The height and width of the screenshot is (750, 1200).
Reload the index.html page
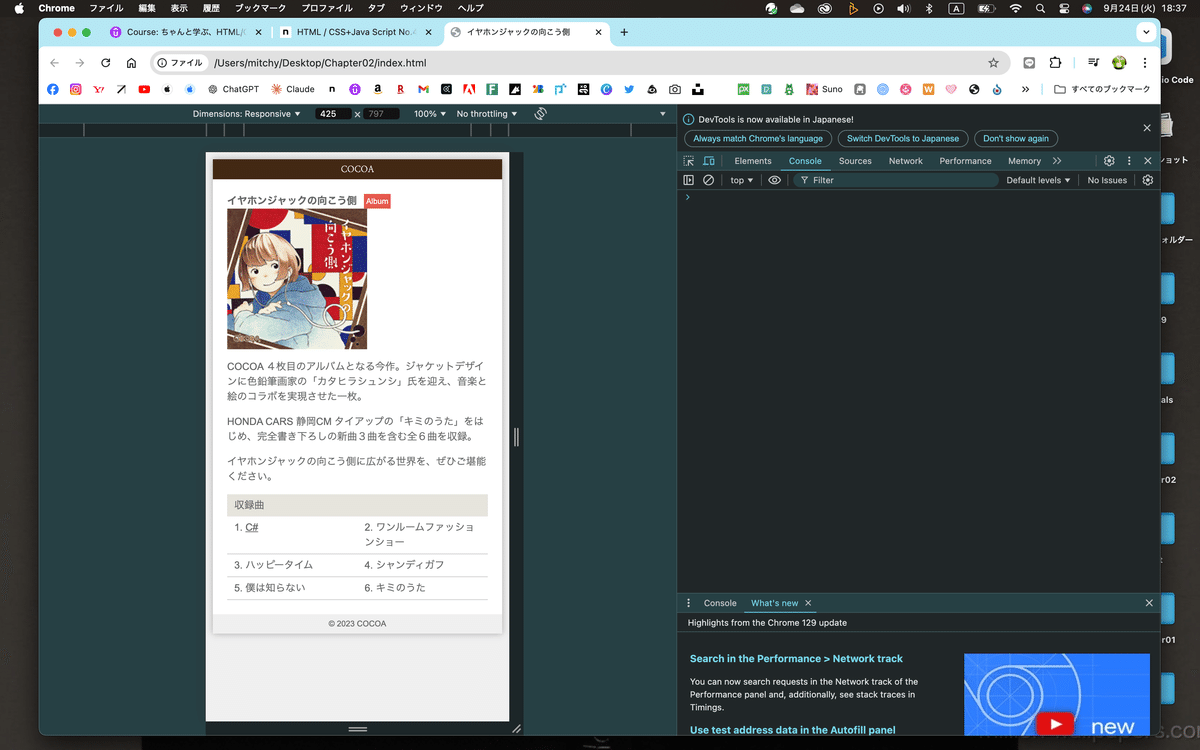pos(105,62)
